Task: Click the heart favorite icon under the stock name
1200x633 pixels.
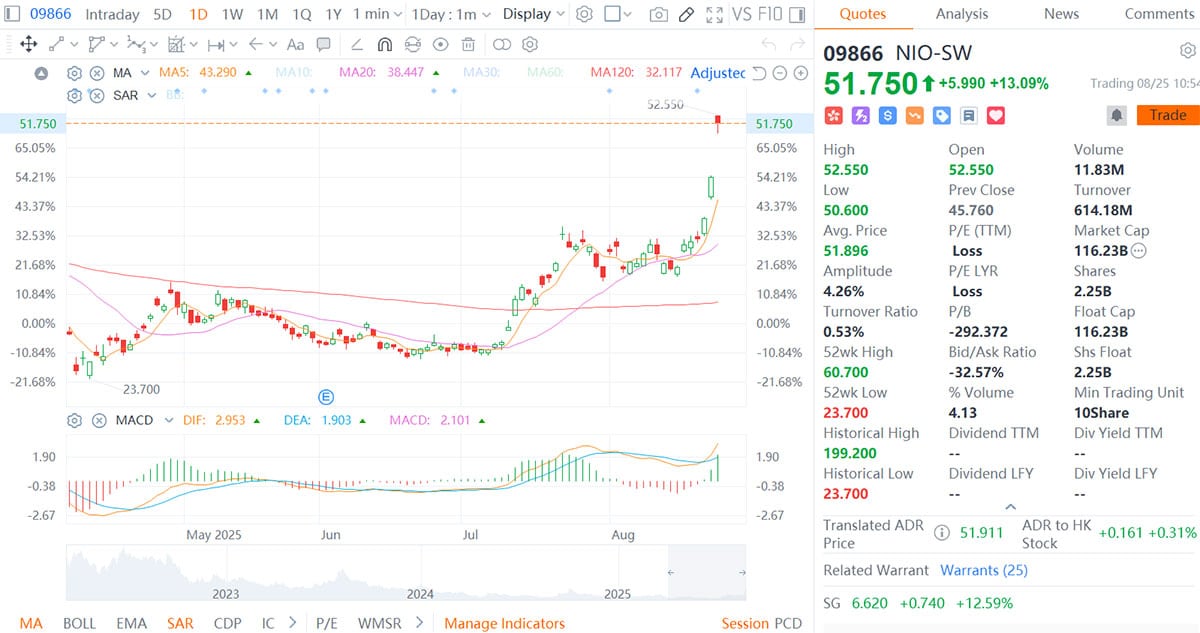Action: click(995, 115)
